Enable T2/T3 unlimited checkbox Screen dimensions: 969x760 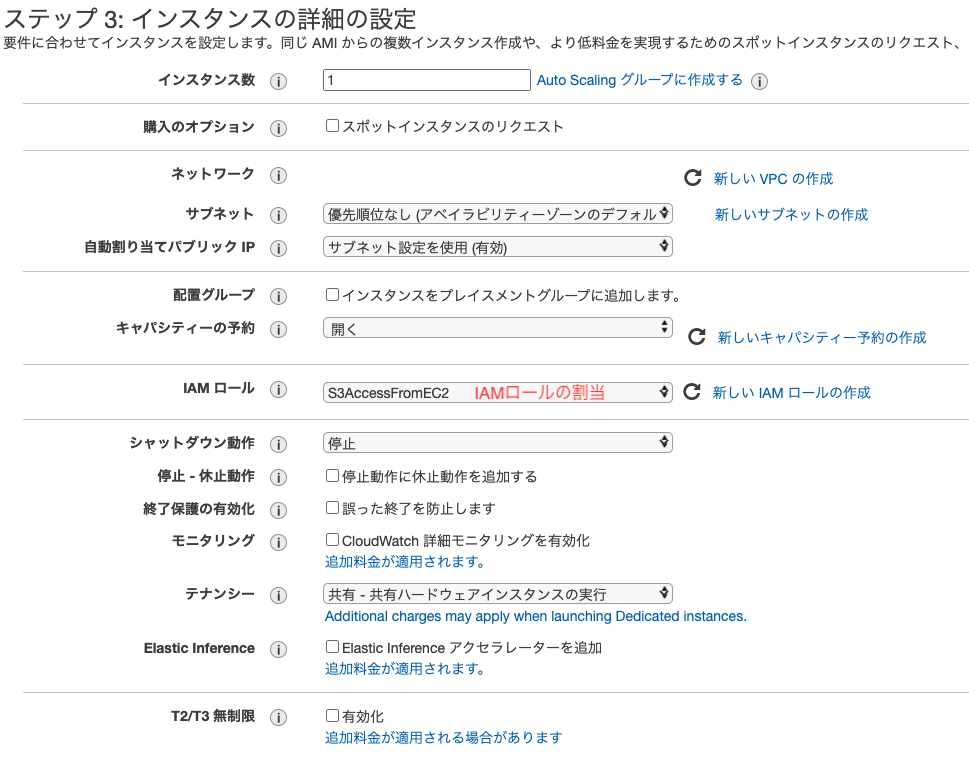coord(332,715)
